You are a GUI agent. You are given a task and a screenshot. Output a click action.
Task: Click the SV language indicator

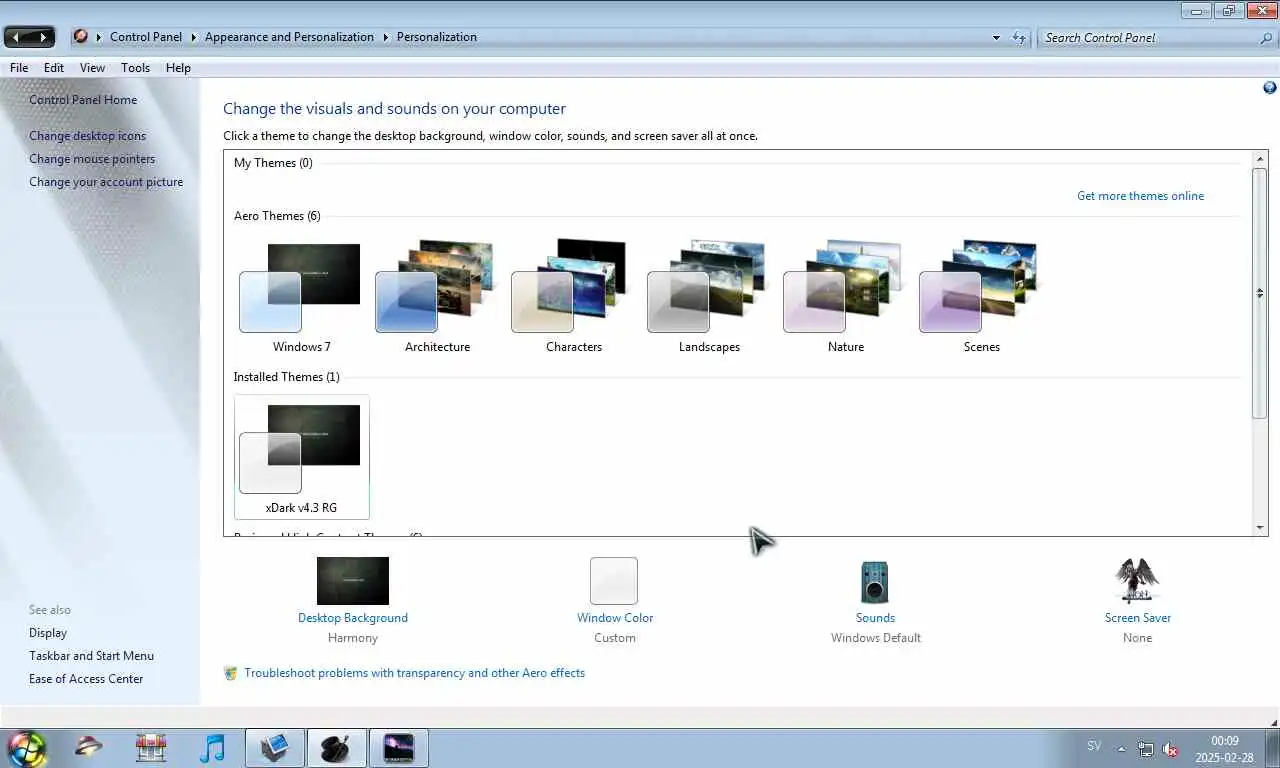click(1094, 746)
